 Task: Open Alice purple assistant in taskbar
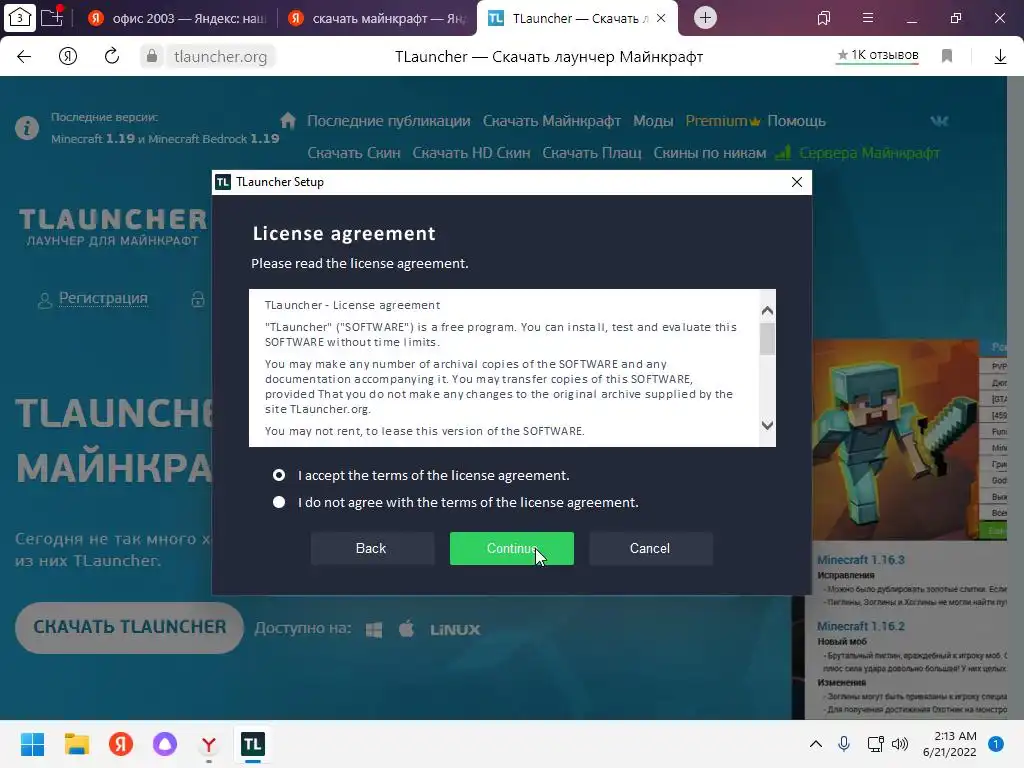tap(165, 744)
